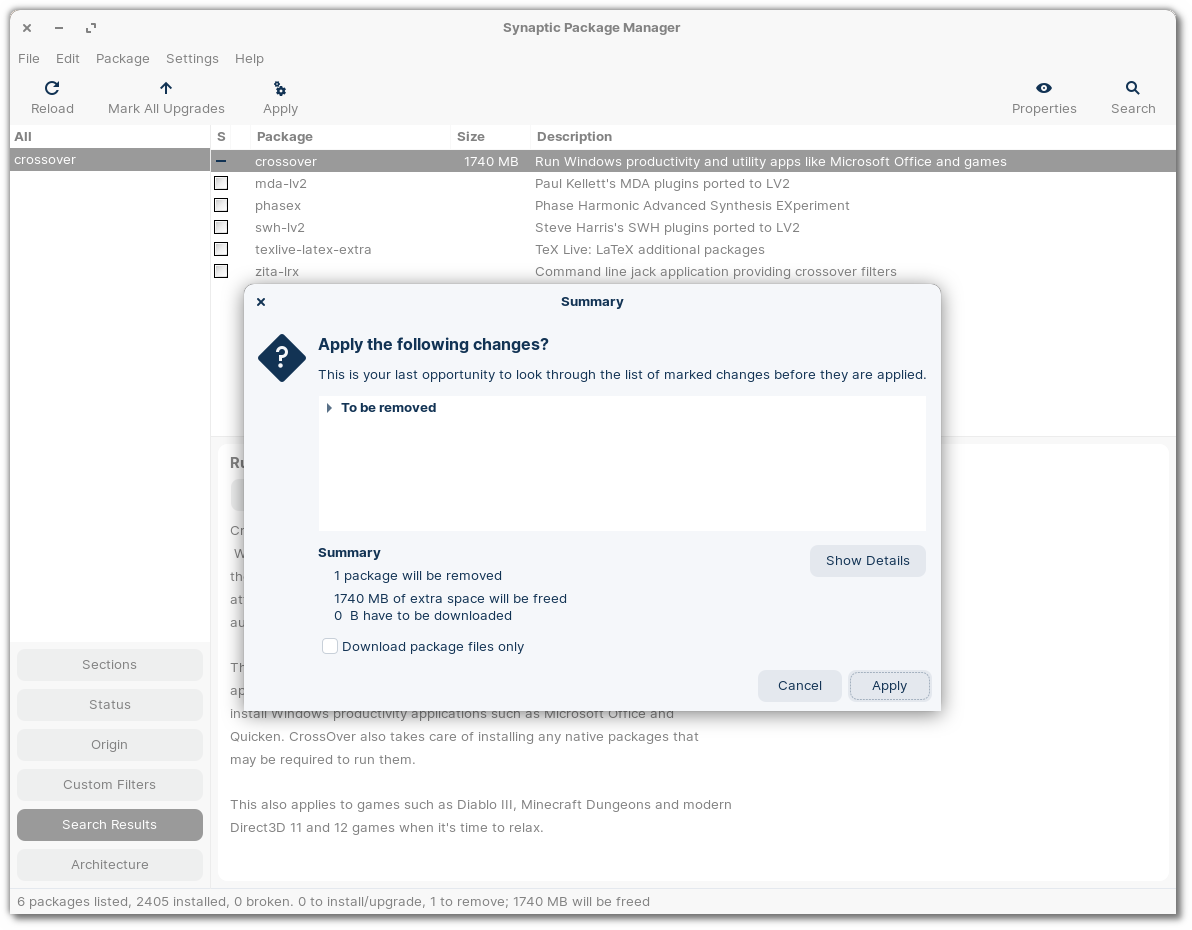Sort by the Package column header
The height and width of the screenshot is (930, 1192).
coord(350,137)
